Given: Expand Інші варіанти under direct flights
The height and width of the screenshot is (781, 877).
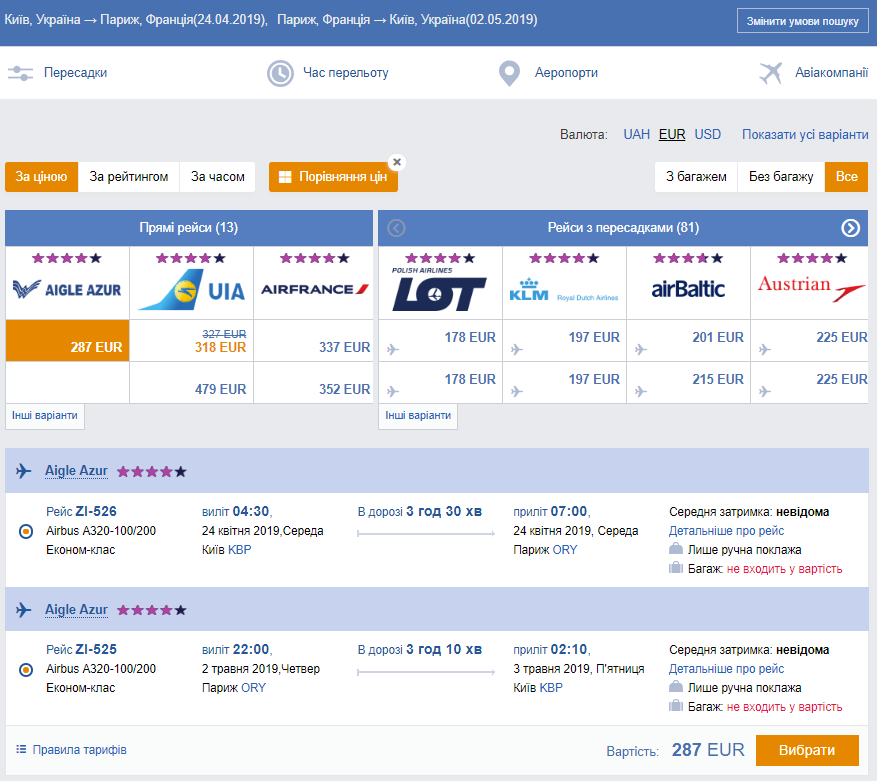Looking at the screenshot, I should coord(45,416).
